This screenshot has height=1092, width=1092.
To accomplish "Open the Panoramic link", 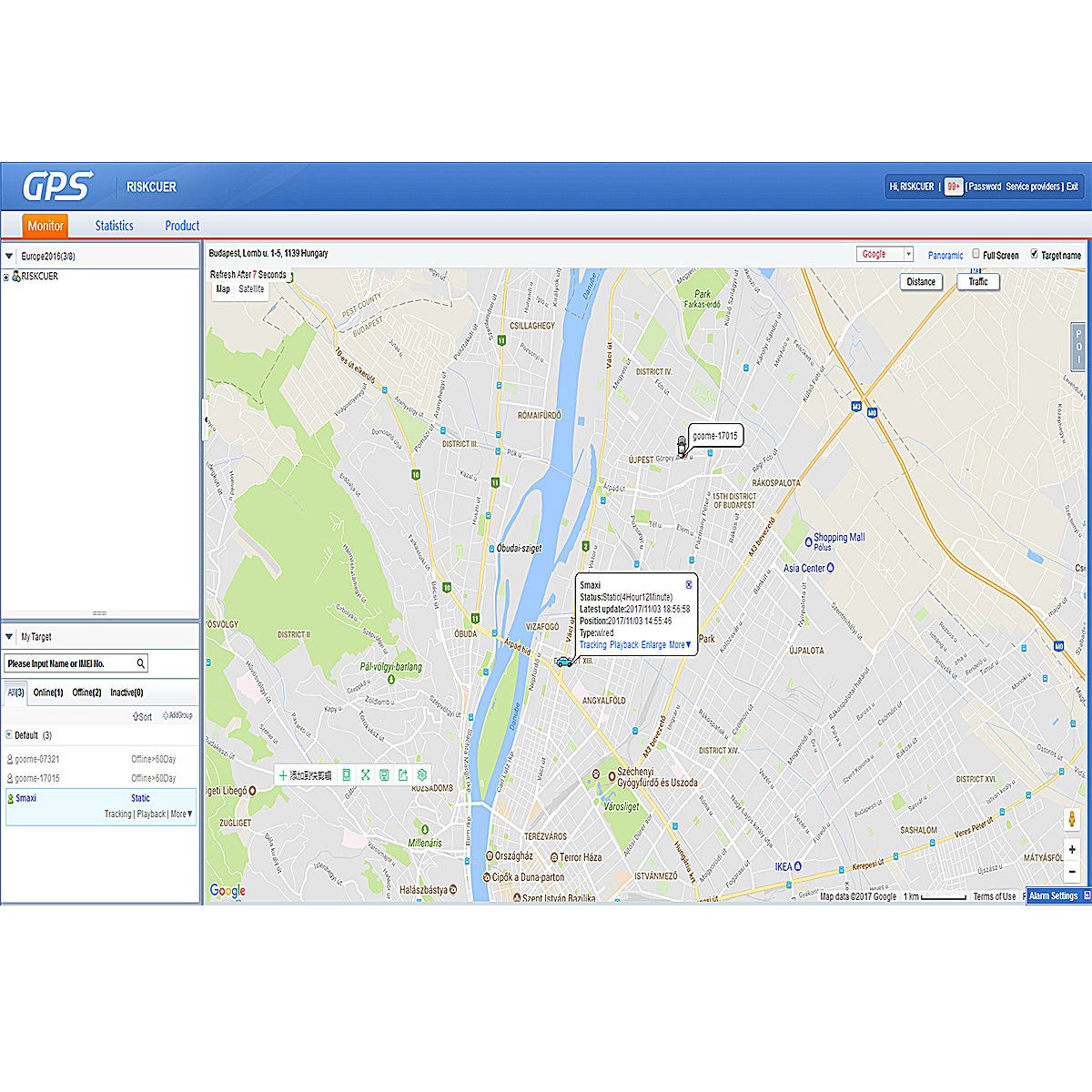I will pyautogui.click(x=945, y=256).
